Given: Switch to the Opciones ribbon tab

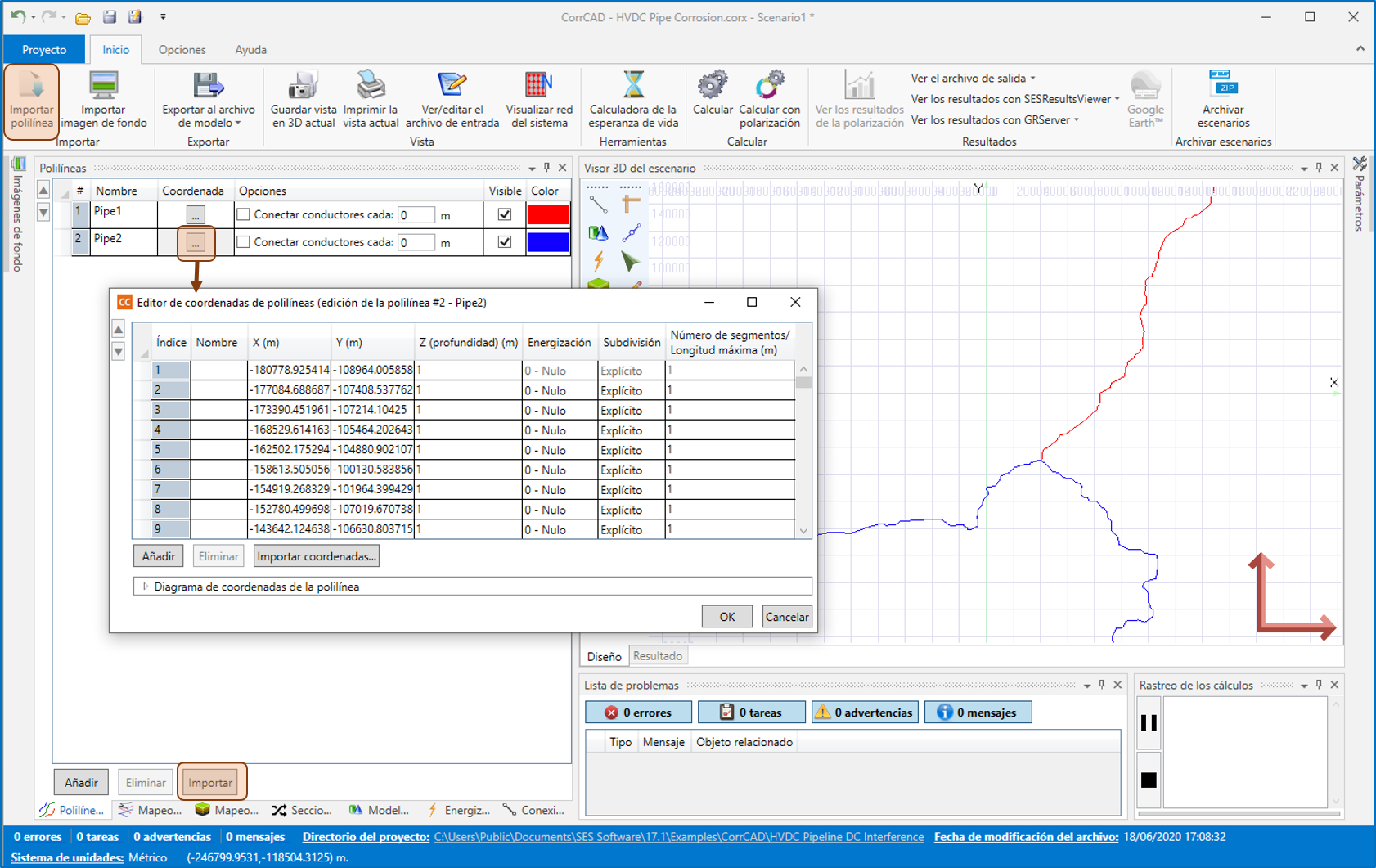Looking at the screenshot, I should point(182,50).
